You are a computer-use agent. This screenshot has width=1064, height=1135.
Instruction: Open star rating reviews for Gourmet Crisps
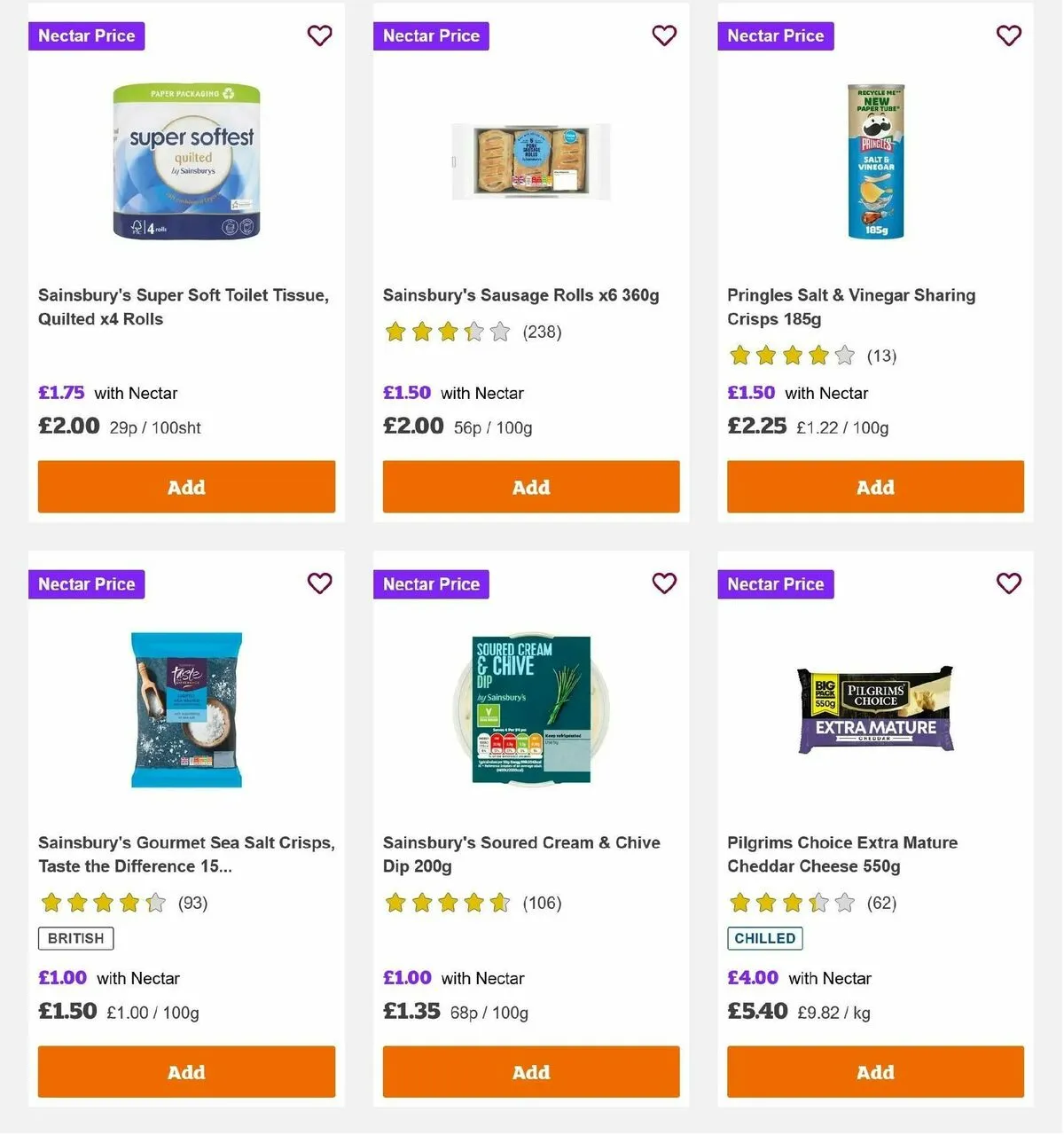pyautogui.click(x=123, y=904)
